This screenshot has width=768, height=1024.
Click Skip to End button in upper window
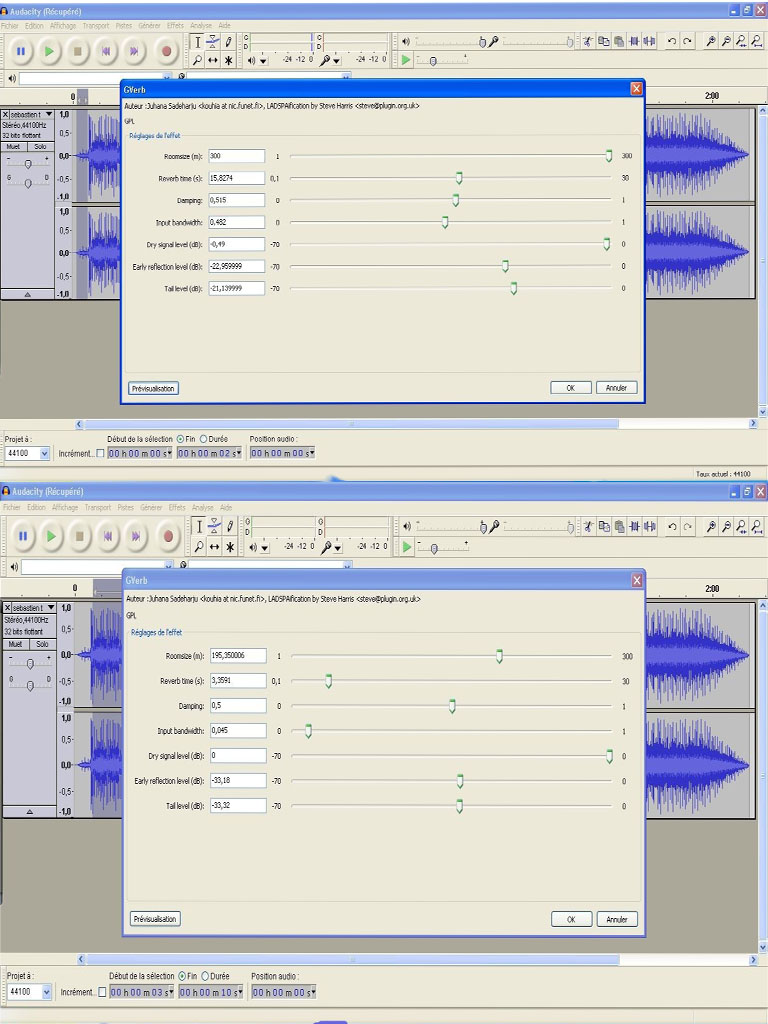136,51
